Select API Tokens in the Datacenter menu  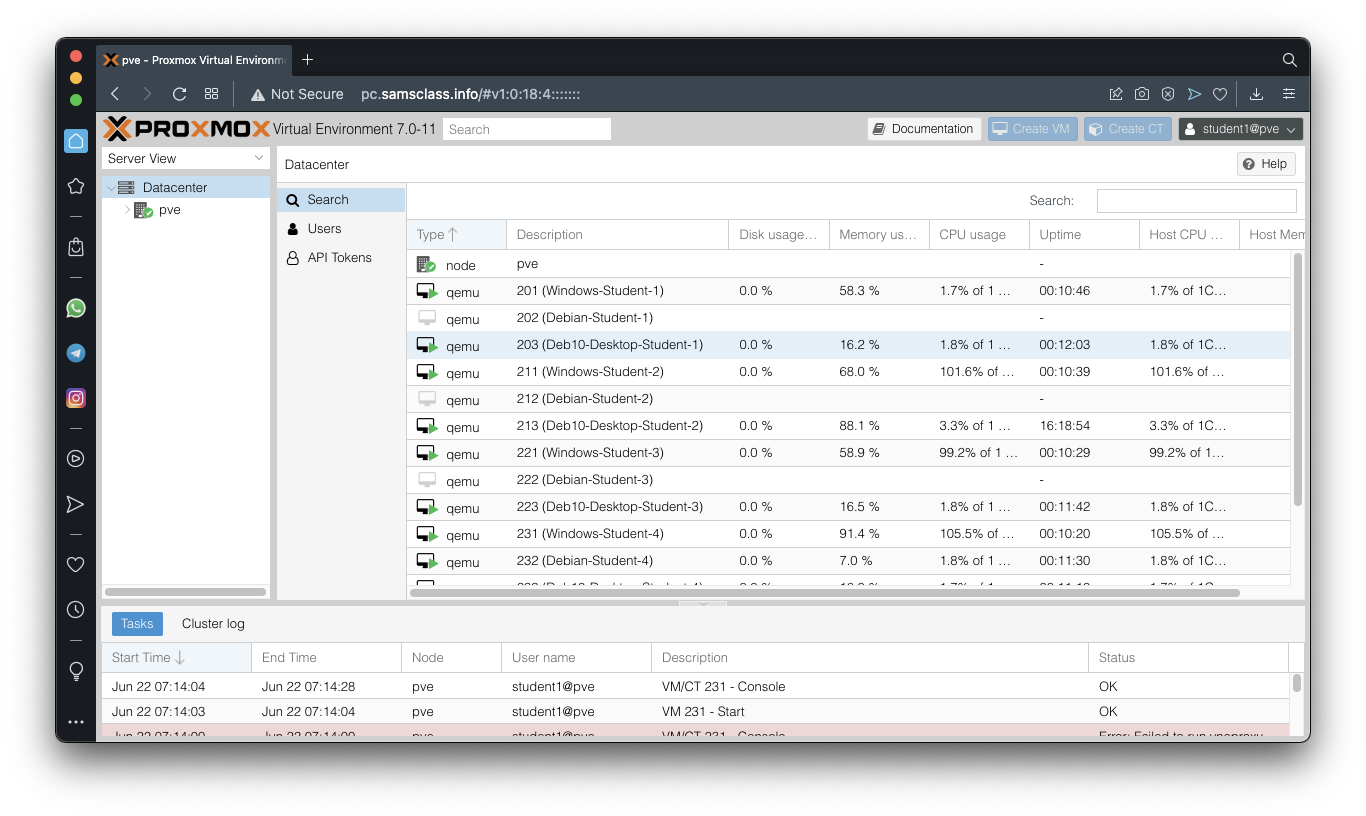click(x=339, y=258)
